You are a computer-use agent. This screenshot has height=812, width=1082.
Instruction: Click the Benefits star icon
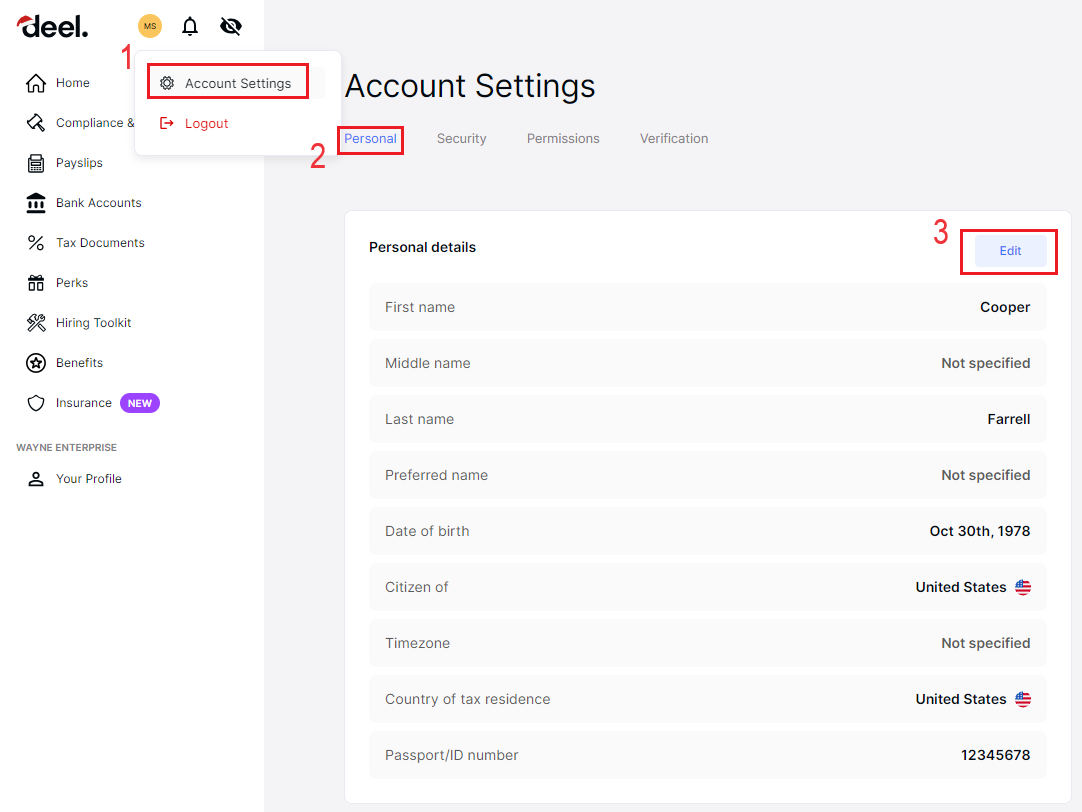[35, 362]
